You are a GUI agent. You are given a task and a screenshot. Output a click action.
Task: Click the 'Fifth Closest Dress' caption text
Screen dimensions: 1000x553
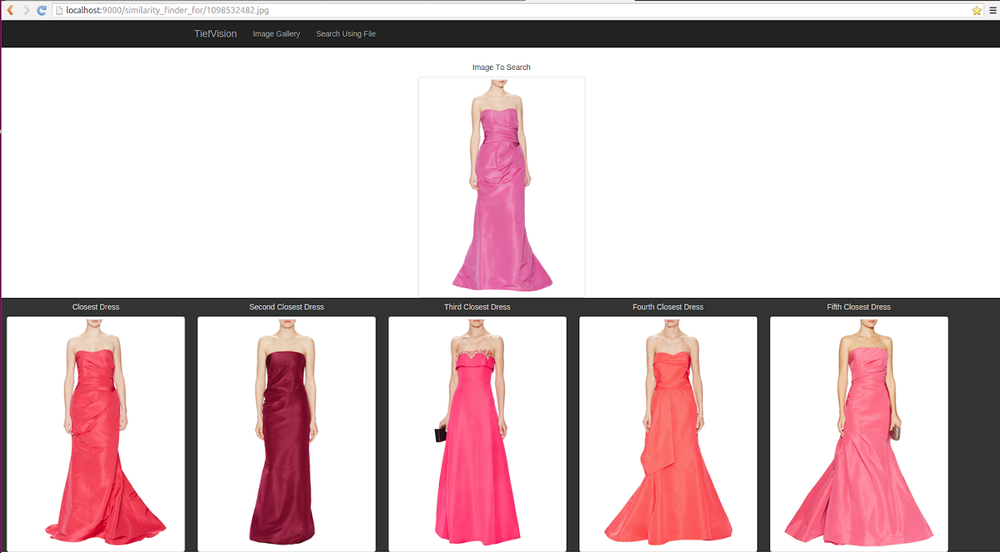click(859, 307)
